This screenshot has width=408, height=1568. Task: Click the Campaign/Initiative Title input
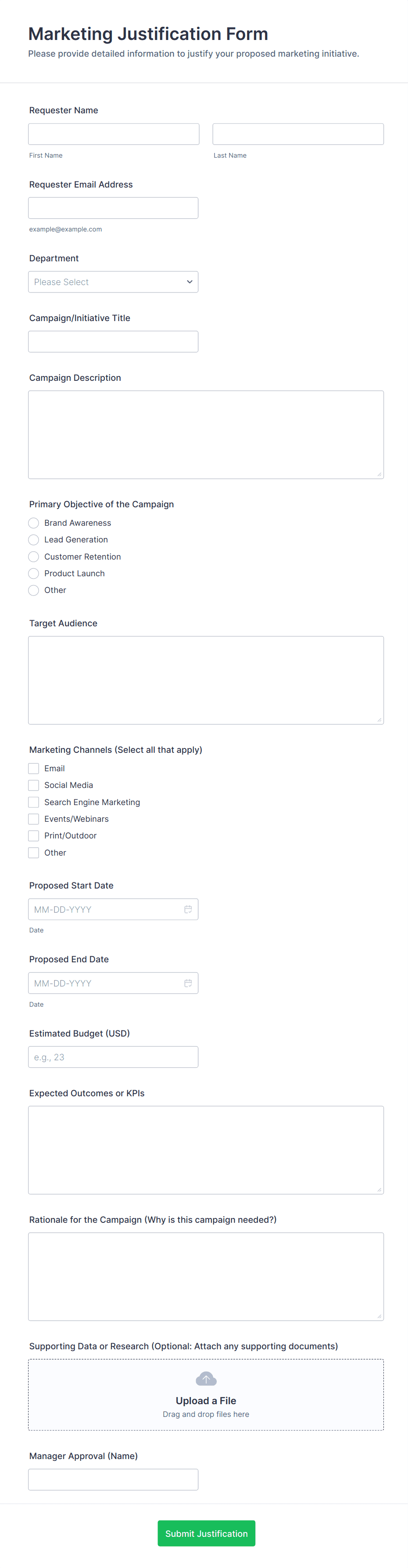[113, 341]
